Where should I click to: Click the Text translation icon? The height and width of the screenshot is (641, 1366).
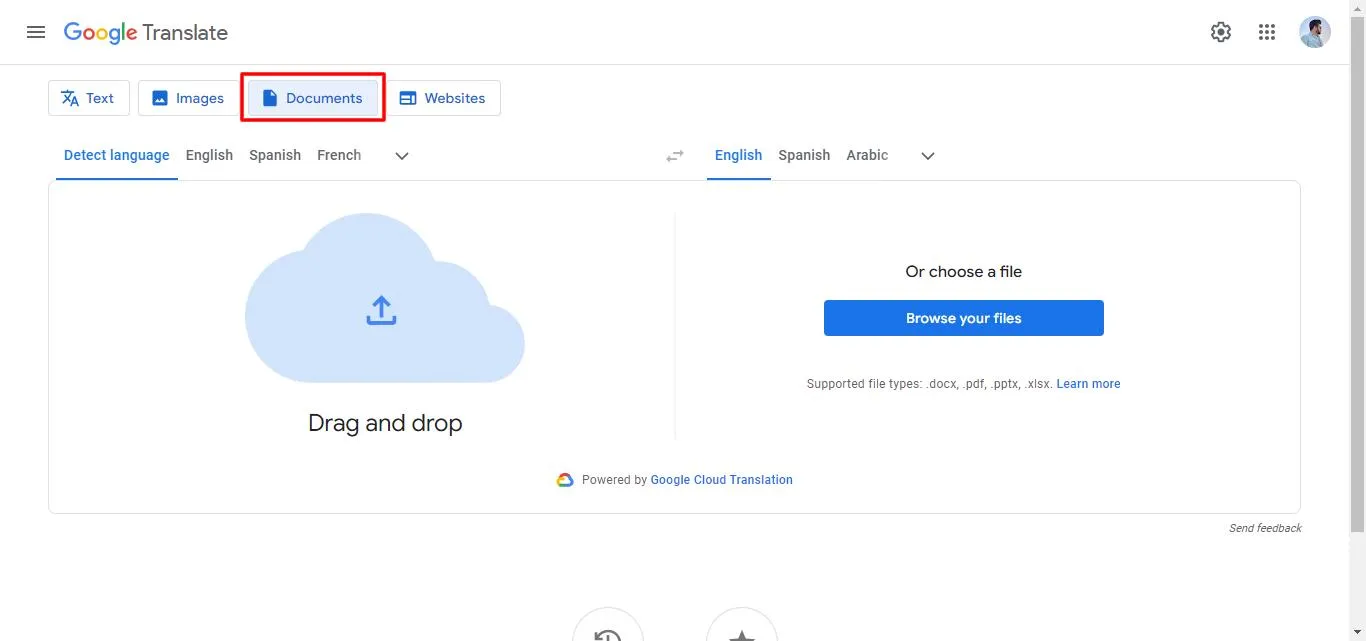tap(70, 97)
